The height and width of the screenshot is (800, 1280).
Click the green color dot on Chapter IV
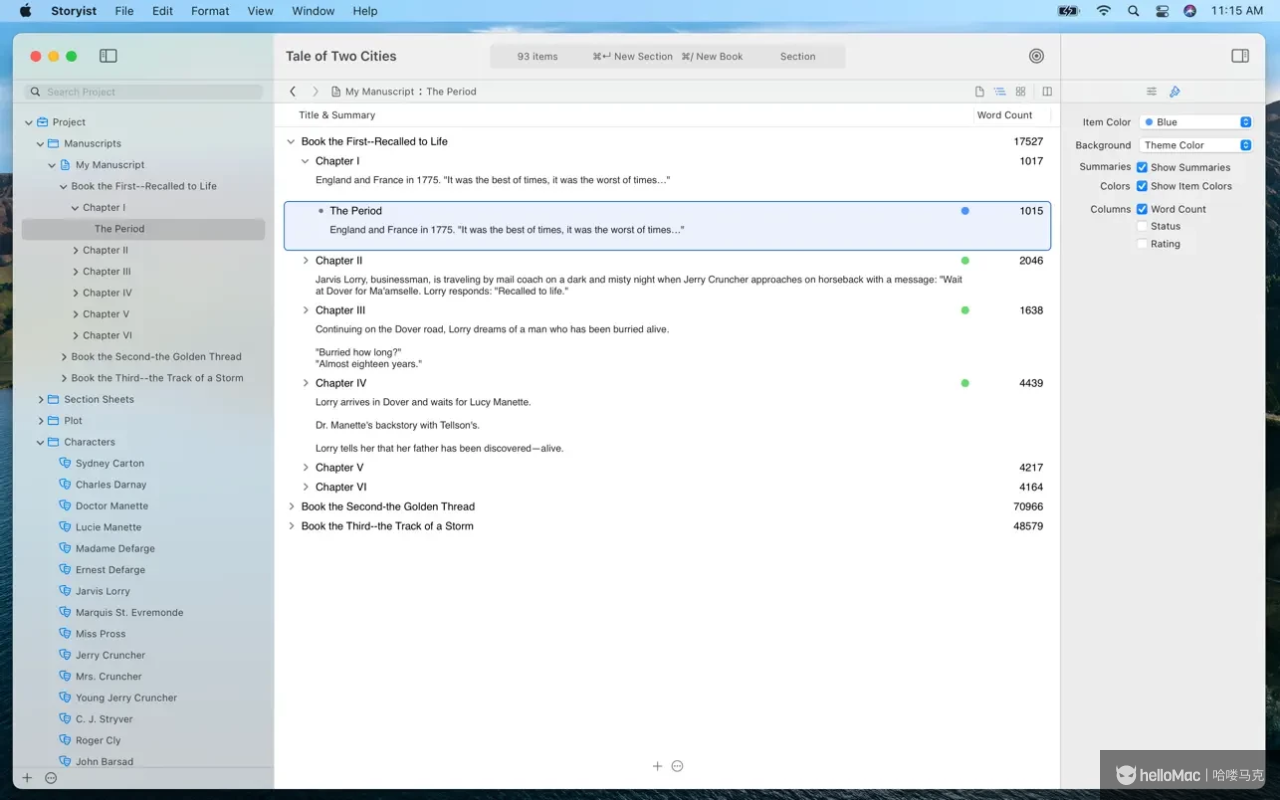point(965,383)
